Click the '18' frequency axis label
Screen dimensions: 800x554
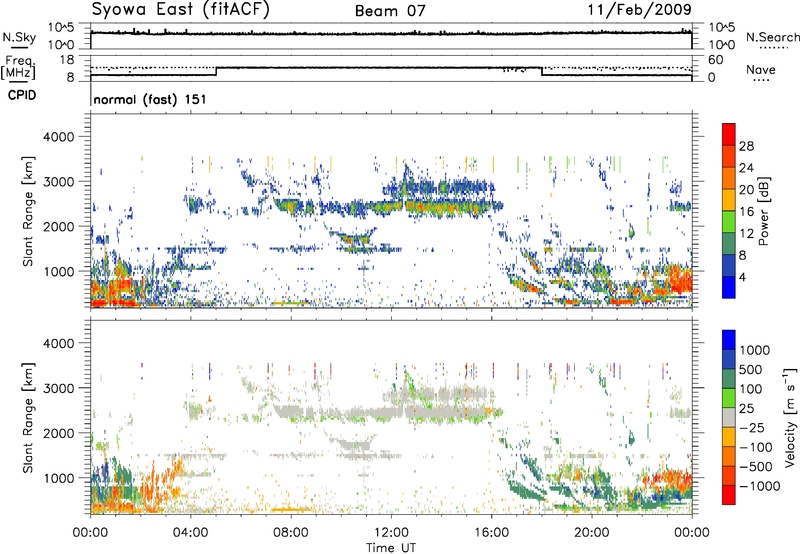(x=66, y=60)
